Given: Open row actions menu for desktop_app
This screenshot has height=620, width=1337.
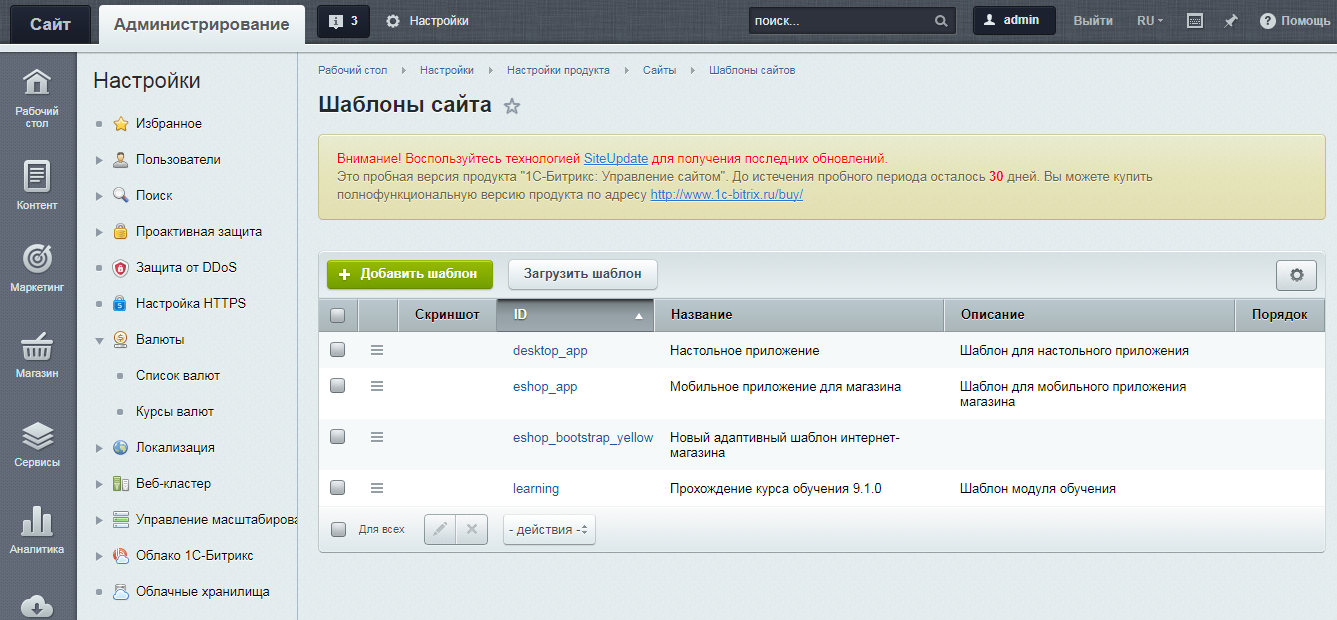Looking at the screenshot, I should pos(377,350).
